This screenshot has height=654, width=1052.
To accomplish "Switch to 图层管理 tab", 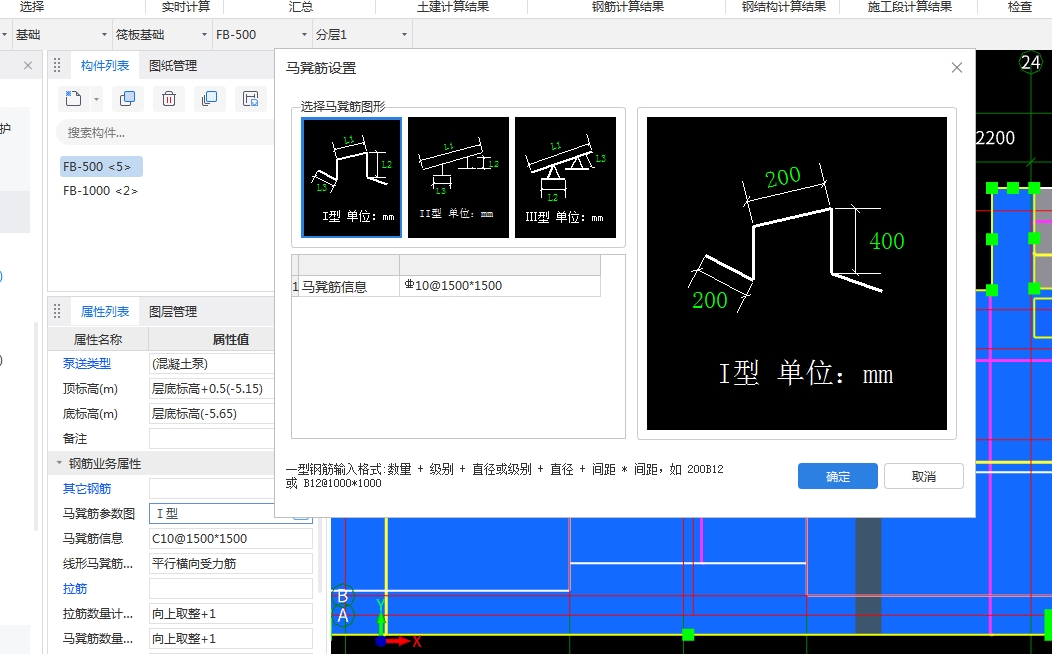I will pyautogui.click(x=172, y=311).
